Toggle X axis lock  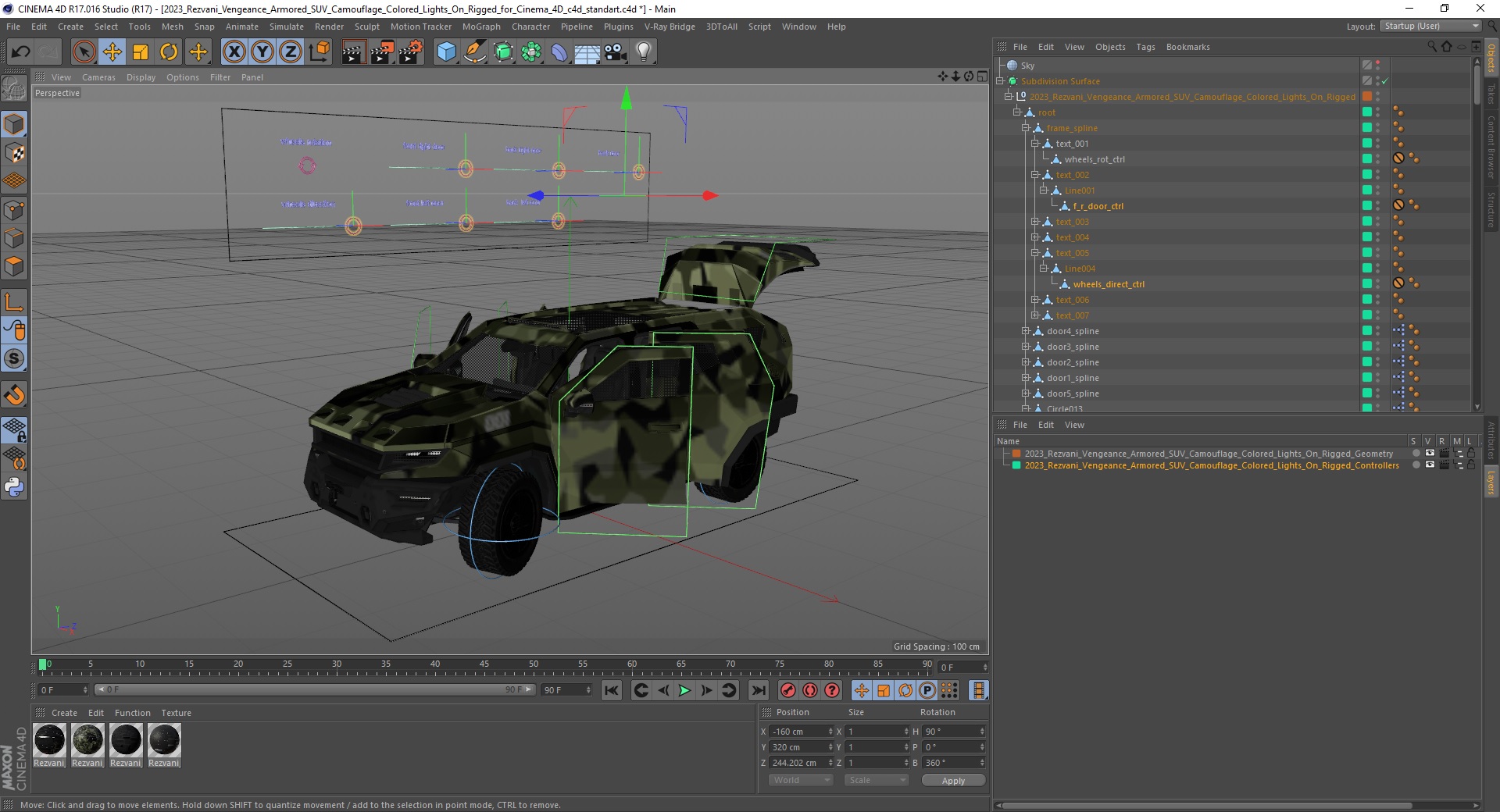[234, 52]
